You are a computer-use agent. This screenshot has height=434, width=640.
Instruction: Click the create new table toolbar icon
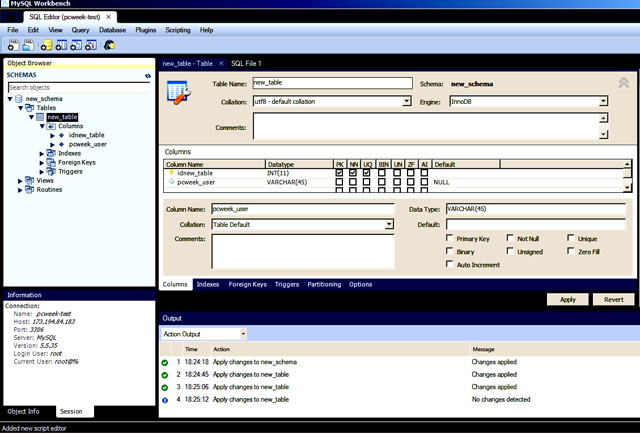pos(61,45)
